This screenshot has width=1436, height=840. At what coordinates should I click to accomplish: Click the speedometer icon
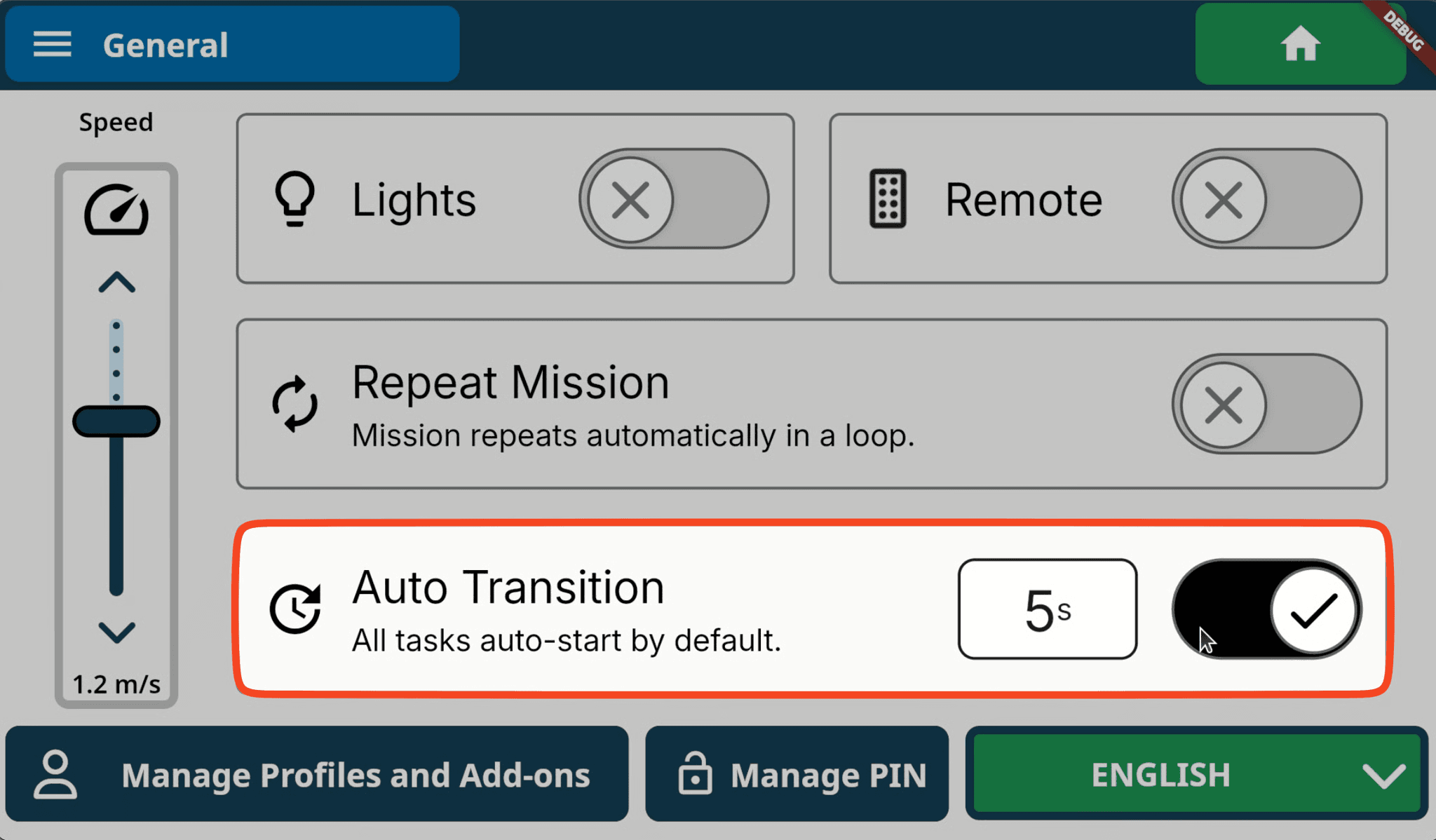point(116,210)
